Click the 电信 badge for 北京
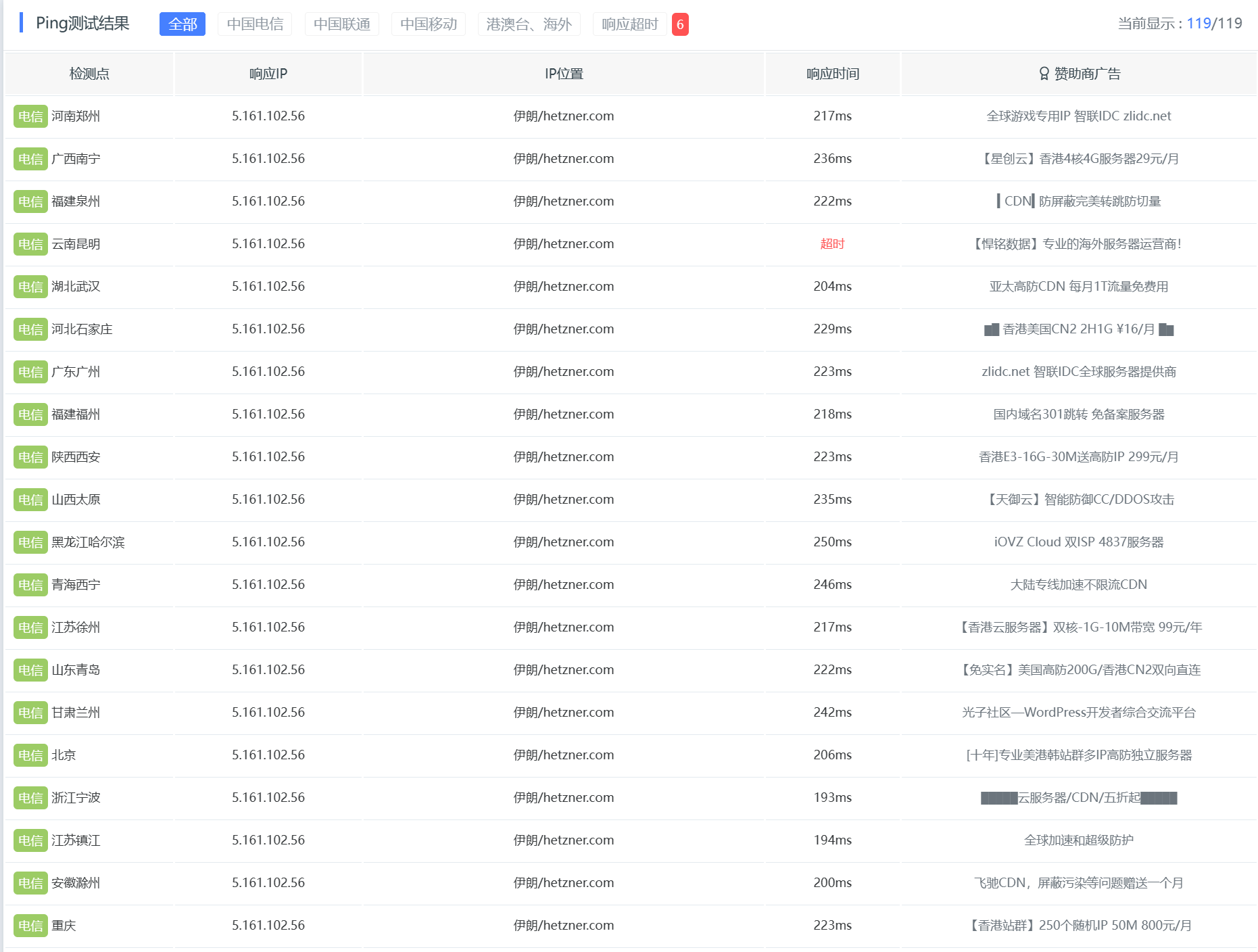Screen dimensions: 1258x952 tap(30, 755)
